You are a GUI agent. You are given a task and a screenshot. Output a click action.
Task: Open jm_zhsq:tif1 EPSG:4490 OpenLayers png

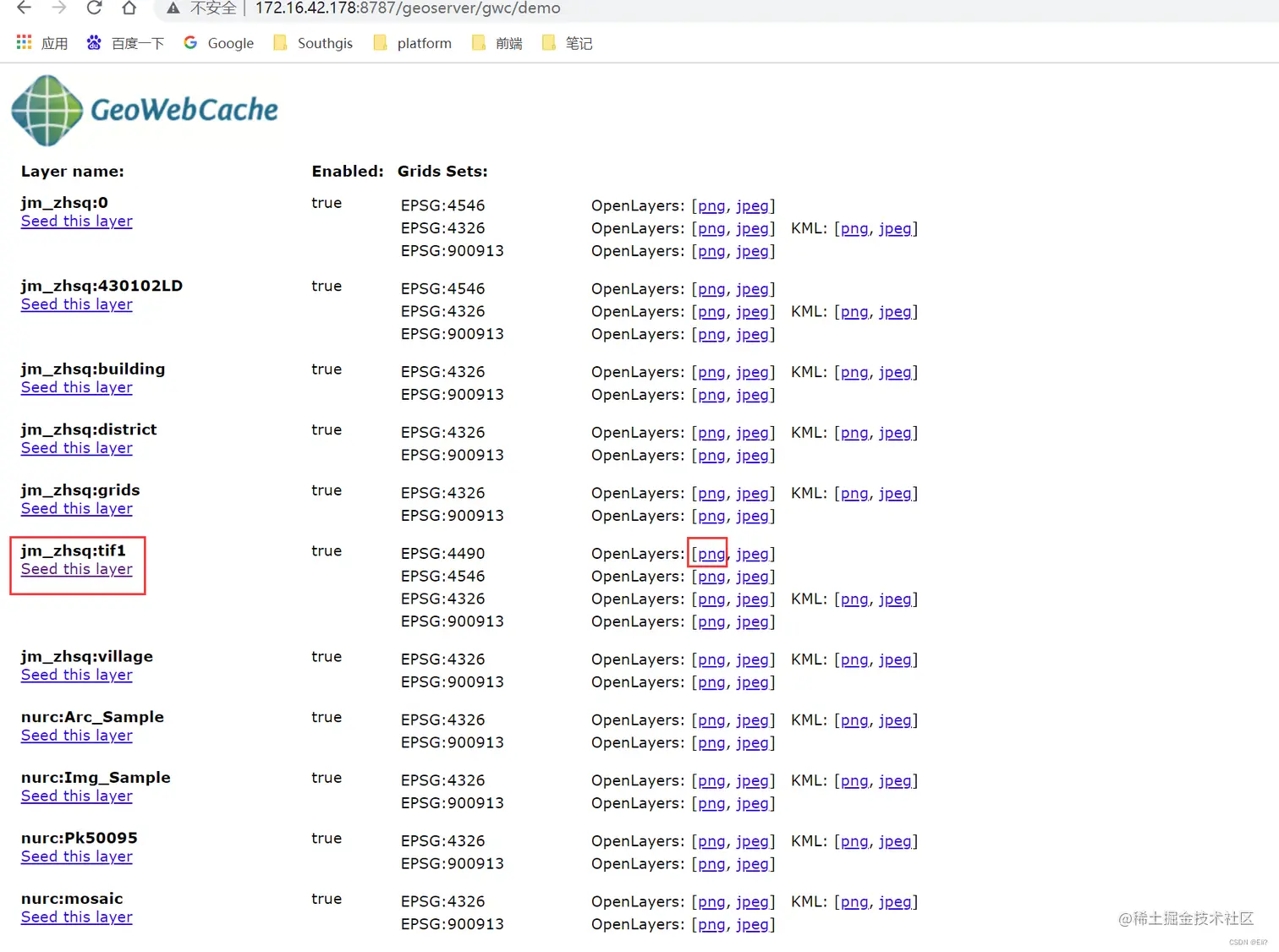tap(711, 554)
